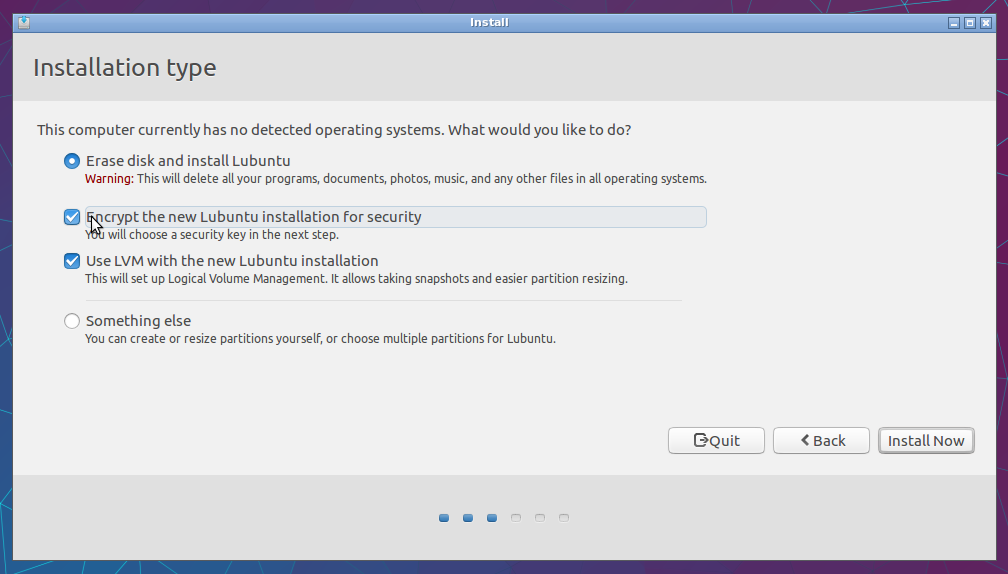Click the second progress dot indicator
Image resolution: width=1008 pixels, height=574 pixels.
(x=468, y=518)
